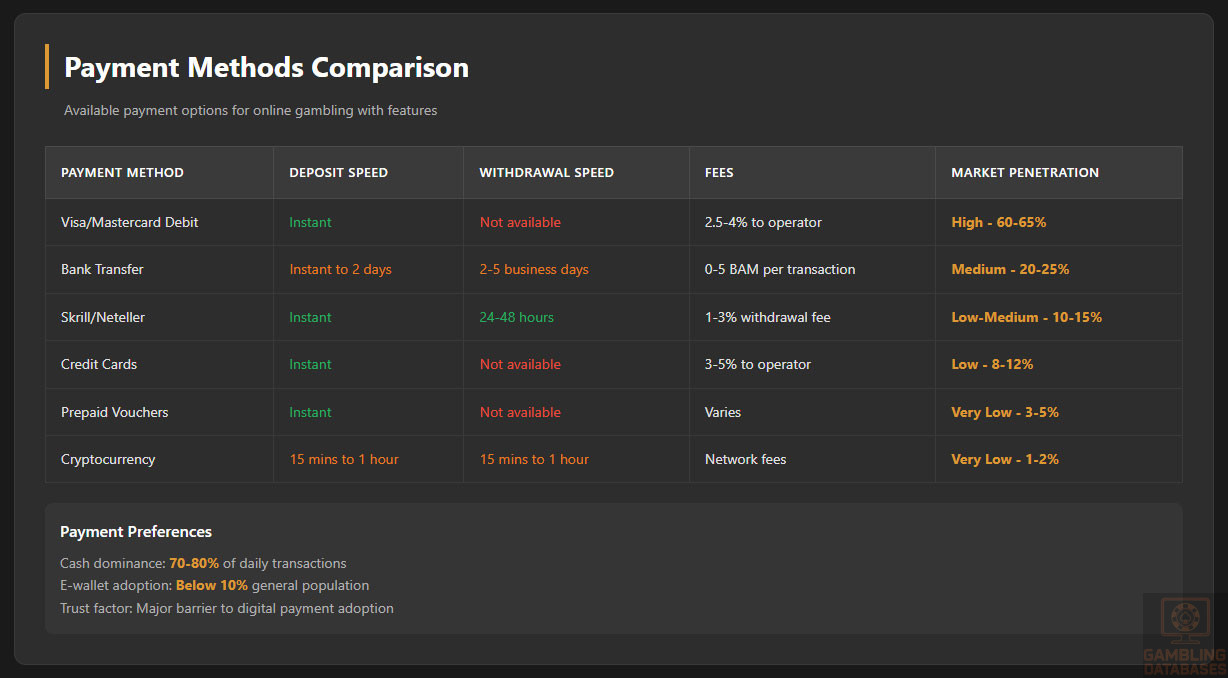
Task: Click the Very Low - 1-2% penetration value
Action: point(1004,459)
